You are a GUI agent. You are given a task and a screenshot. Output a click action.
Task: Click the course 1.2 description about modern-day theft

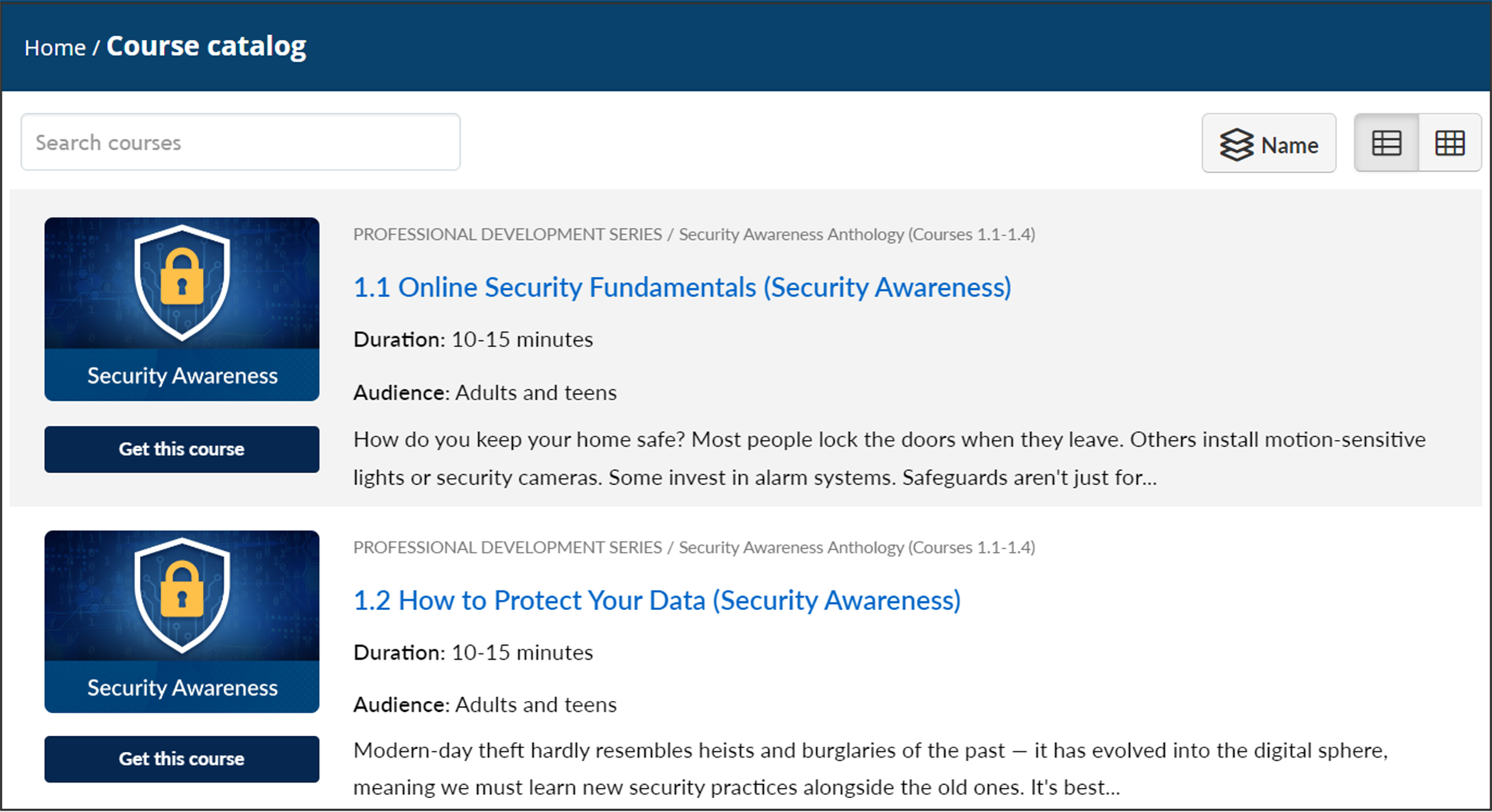tap(870, 769)
